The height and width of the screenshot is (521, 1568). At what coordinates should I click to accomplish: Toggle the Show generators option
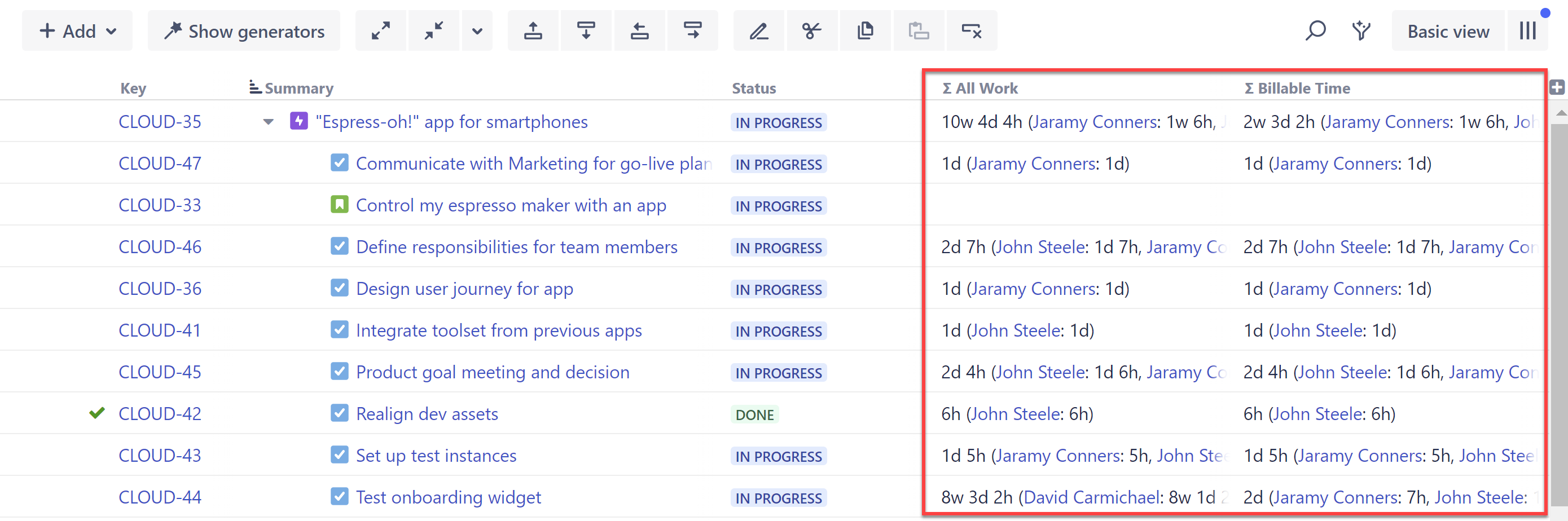pyautogui.click(x=244, y=30)
